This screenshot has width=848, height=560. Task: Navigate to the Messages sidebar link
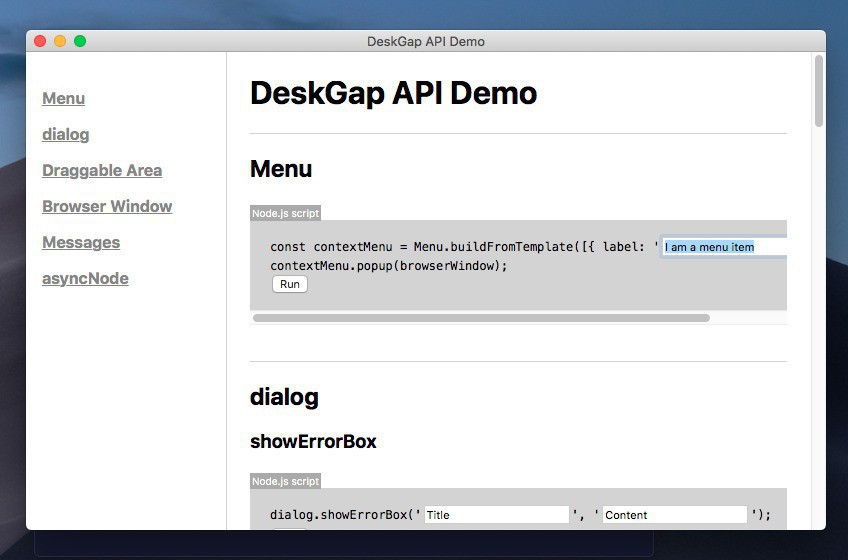(81, 242)
